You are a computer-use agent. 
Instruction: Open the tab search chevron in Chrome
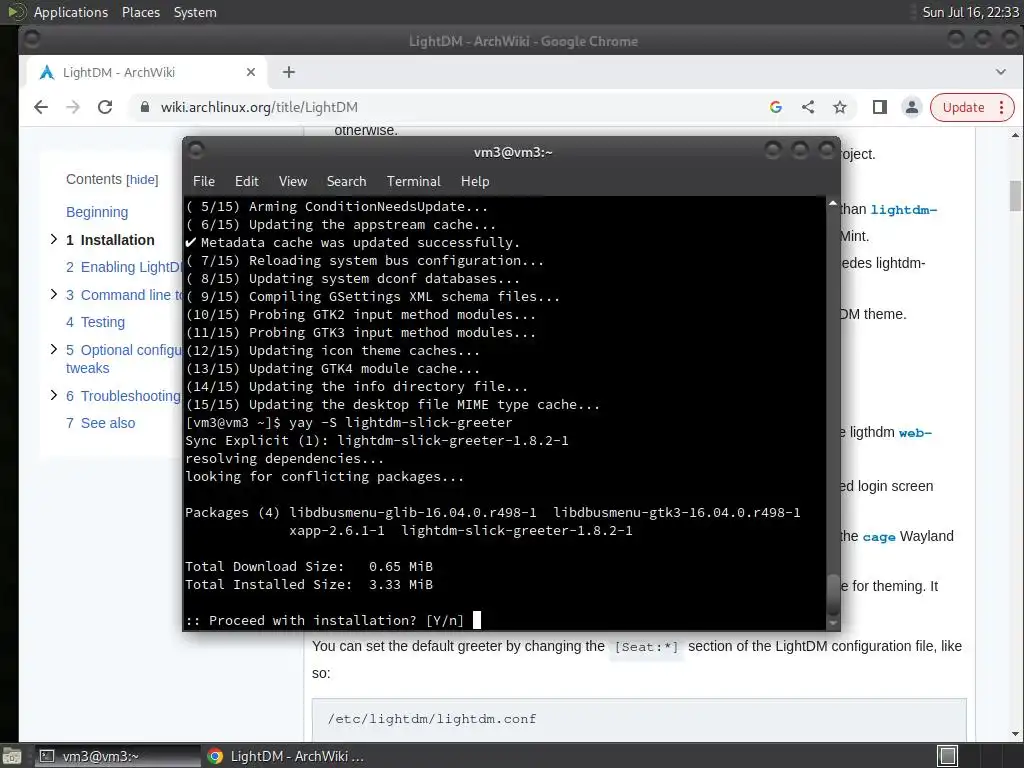[x=1000, y=72]
